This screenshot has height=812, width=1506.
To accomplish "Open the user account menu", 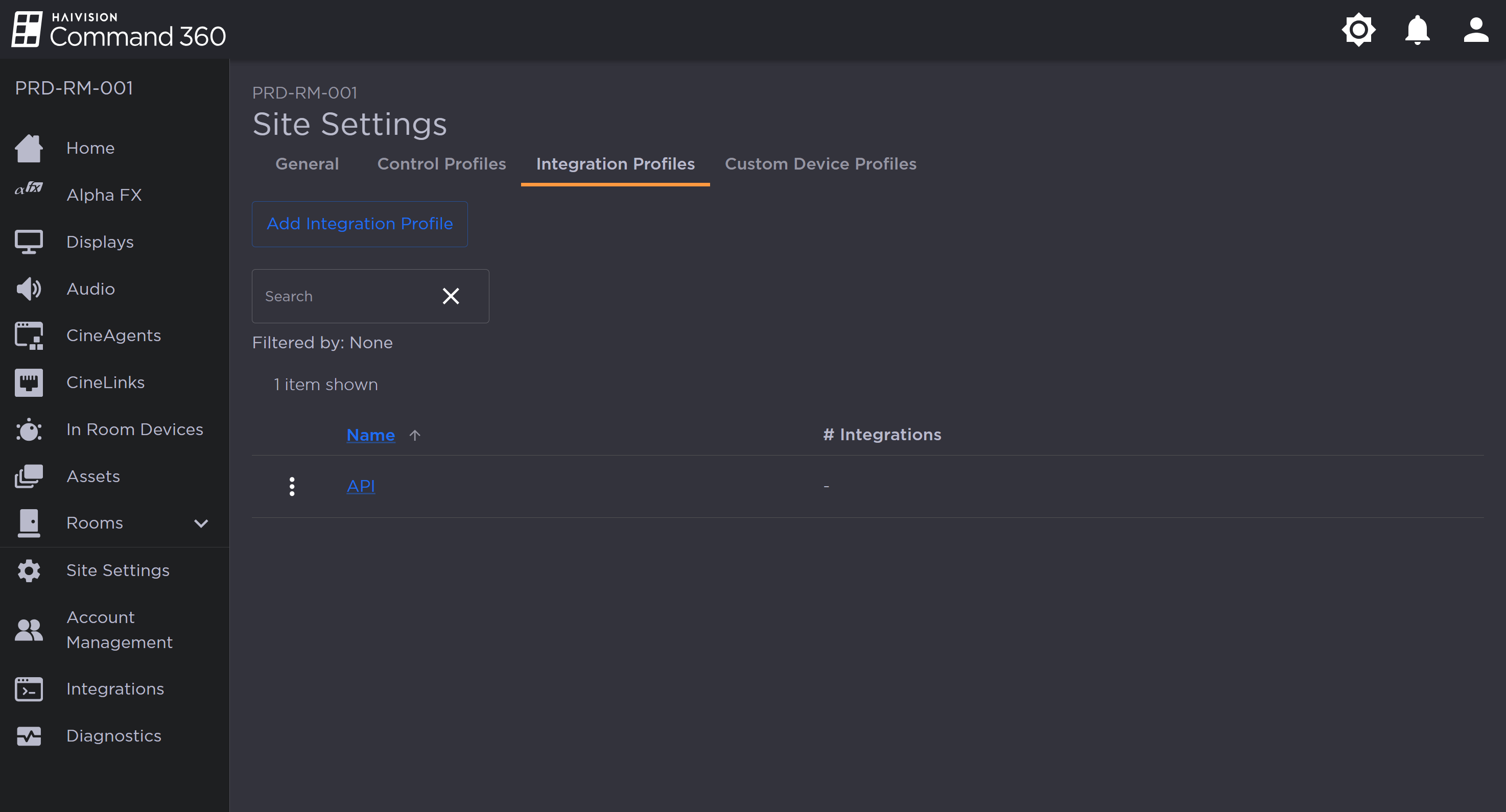I will pyautogui.click(x=1475, y=29).
